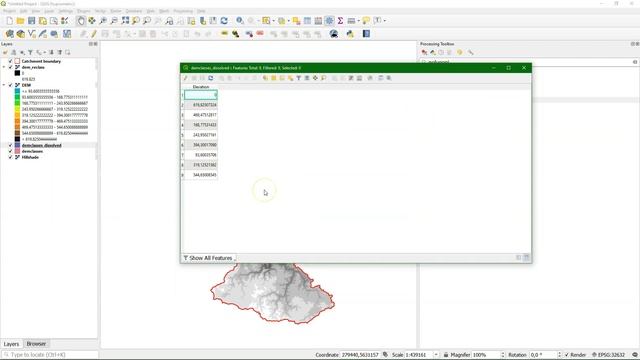The height and width of the screenshot is (360, 640).
Task: Select the Pan Map hand tool
Action: [x=81, y=21]
